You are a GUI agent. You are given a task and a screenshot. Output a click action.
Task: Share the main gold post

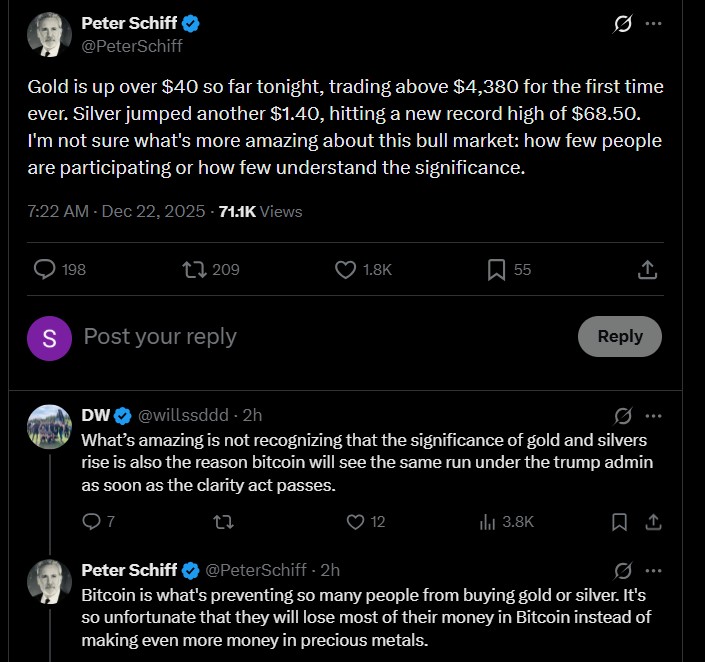point(647,269)
